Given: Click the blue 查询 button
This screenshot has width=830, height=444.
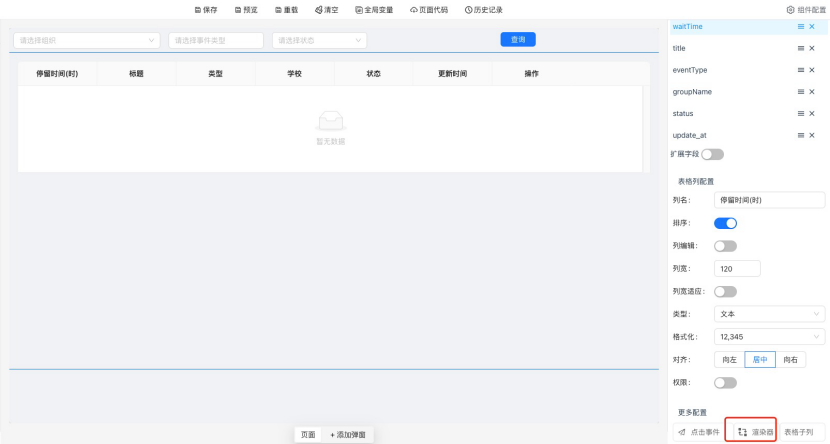Looking at the screenshot, I should click(518, 40).
